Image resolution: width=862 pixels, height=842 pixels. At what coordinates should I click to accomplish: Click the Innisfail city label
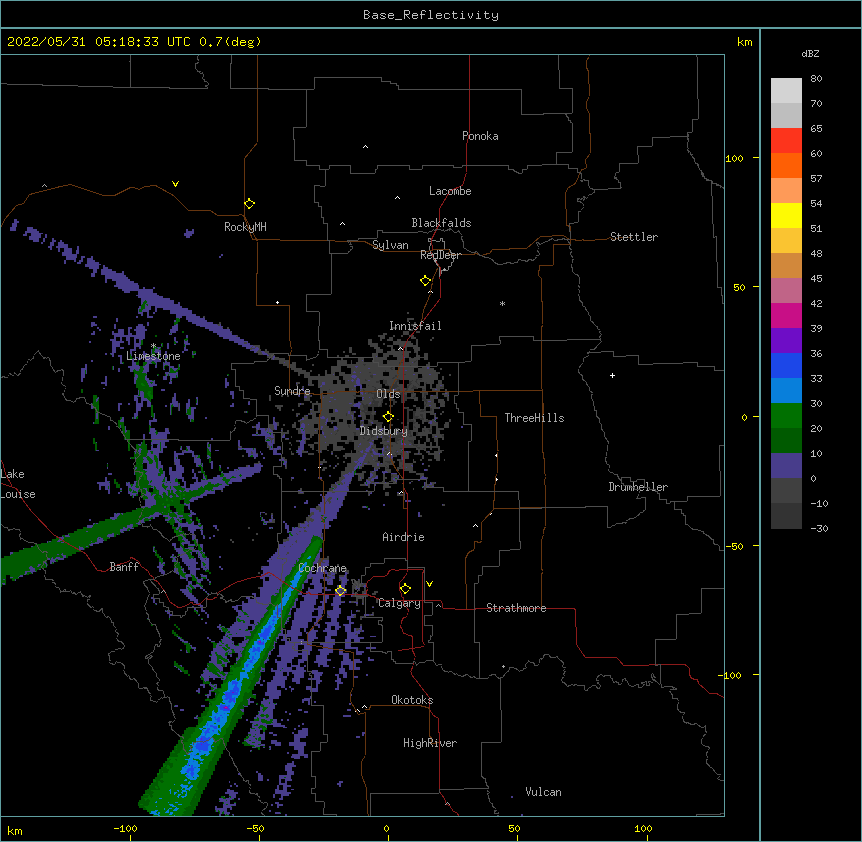415,326
